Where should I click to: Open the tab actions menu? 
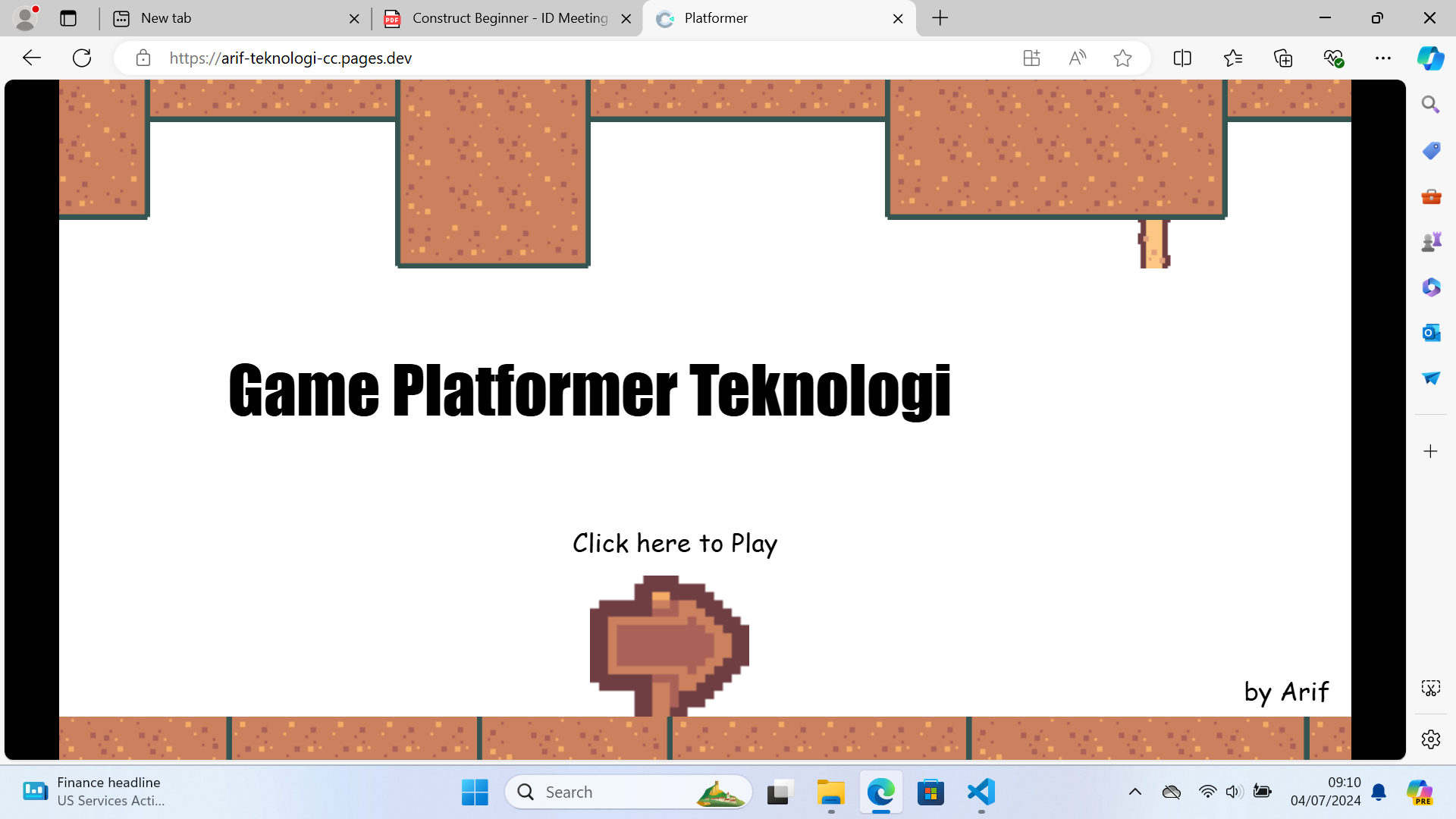click(68, 18)
